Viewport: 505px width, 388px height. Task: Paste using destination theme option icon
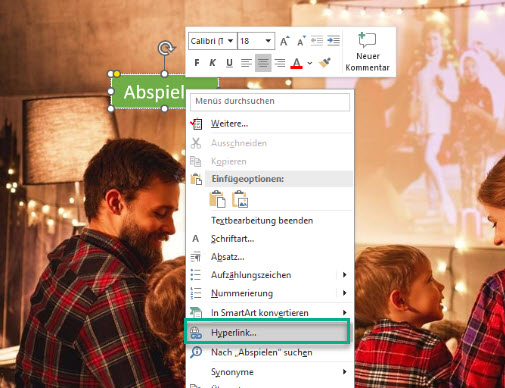pyautogui.click(x=217, y=199)
